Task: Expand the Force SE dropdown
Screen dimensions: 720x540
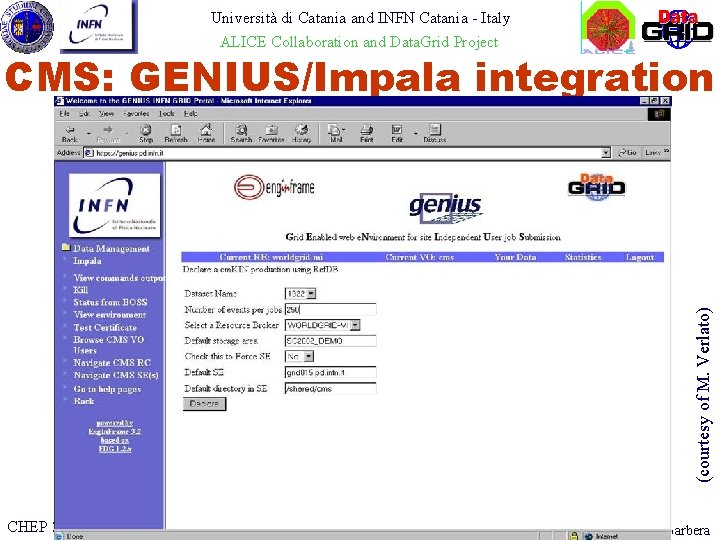Action: (x=309, y=356)
